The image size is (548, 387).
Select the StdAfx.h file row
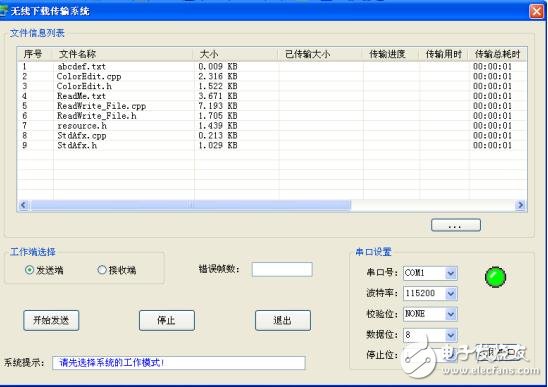(272, 145)
